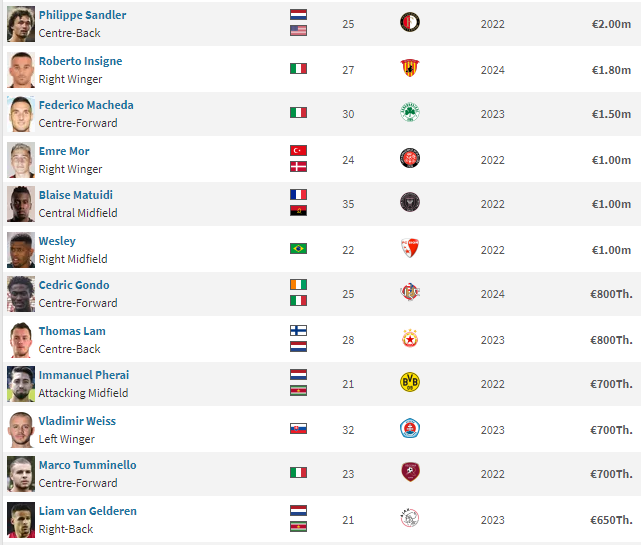641x545 pixels.
Task: Click the club crest in Philippe Sandler's row
Action: click(410, 22)
